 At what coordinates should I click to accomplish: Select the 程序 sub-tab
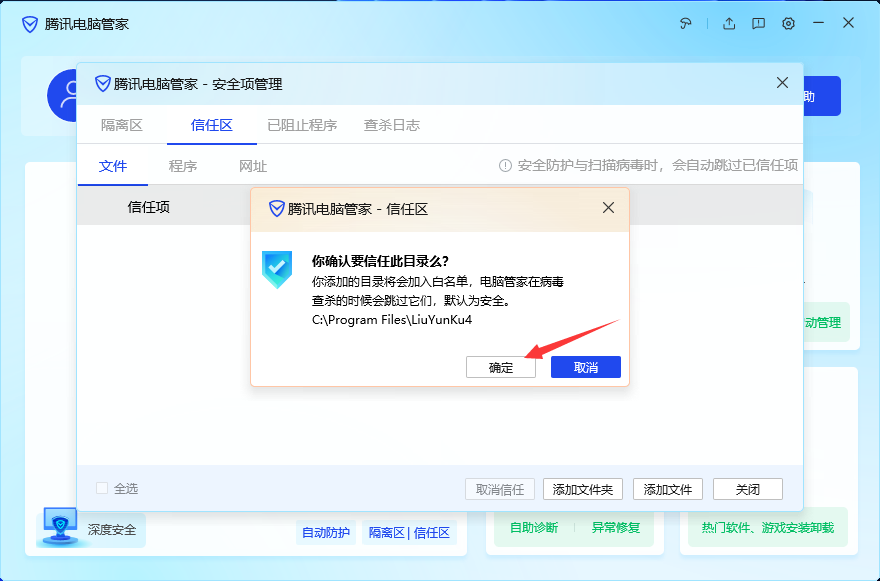(x=183, y=166)
